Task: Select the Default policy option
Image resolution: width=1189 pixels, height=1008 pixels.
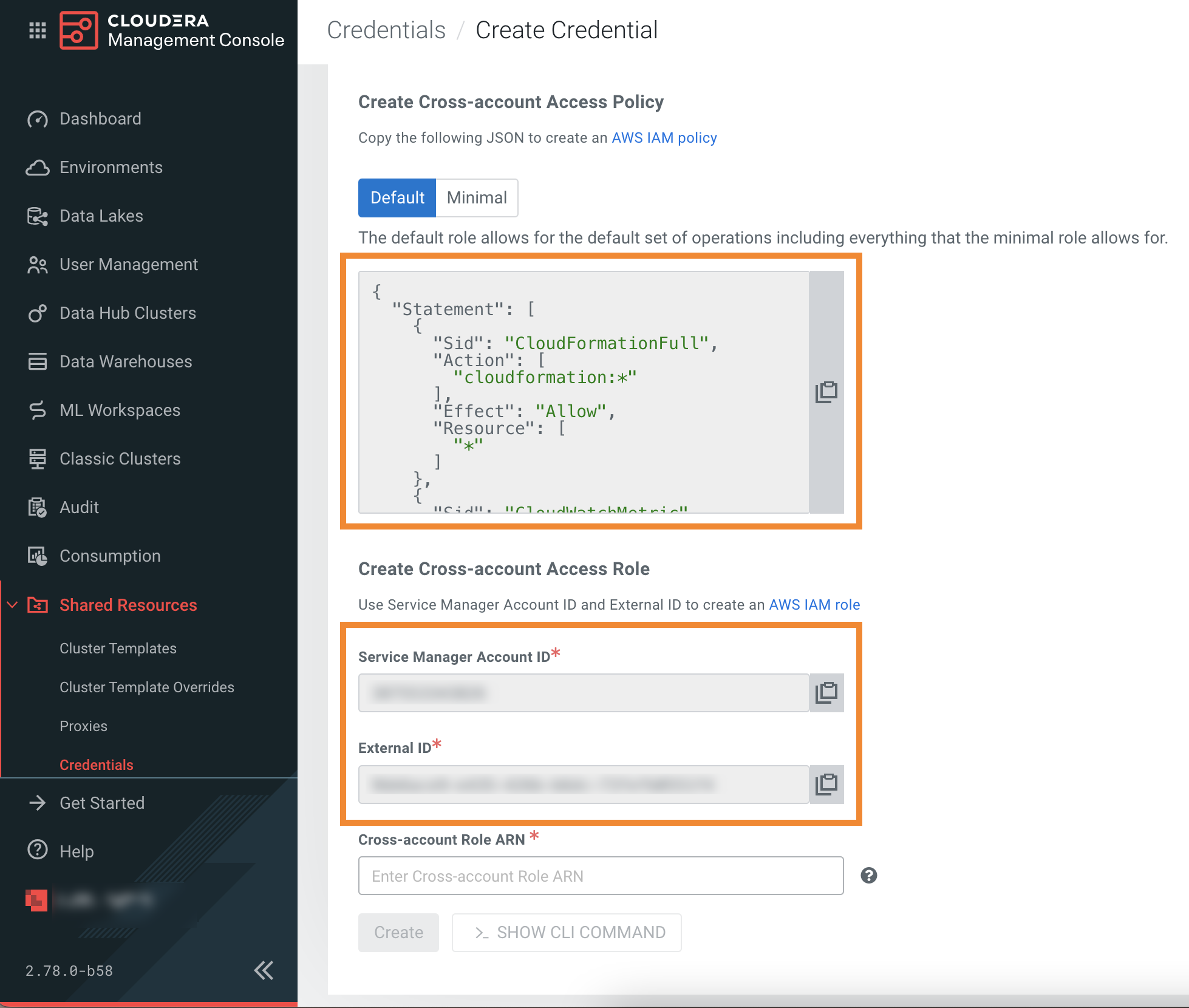Action: pyautogui.click(x=397, y=198)
